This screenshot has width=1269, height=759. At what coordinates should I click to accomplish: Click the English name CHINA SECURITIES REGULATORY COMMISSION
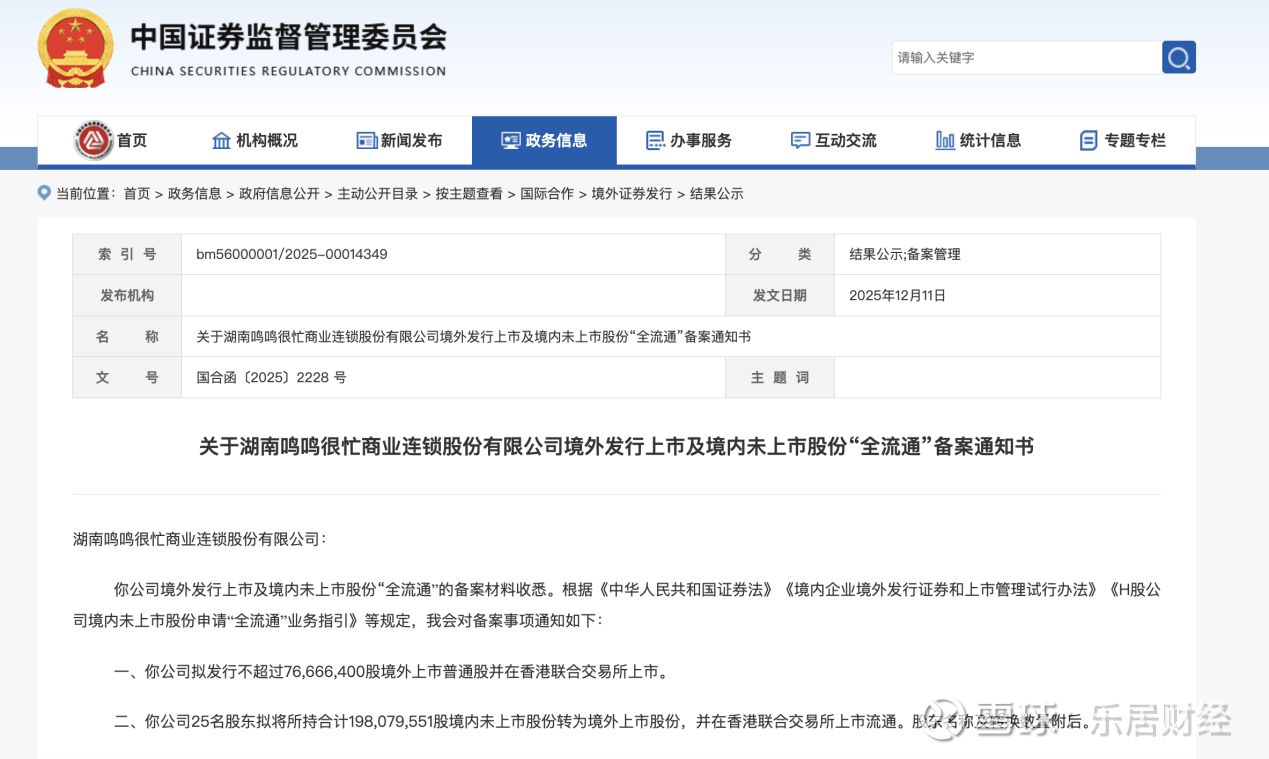point(288,71)
